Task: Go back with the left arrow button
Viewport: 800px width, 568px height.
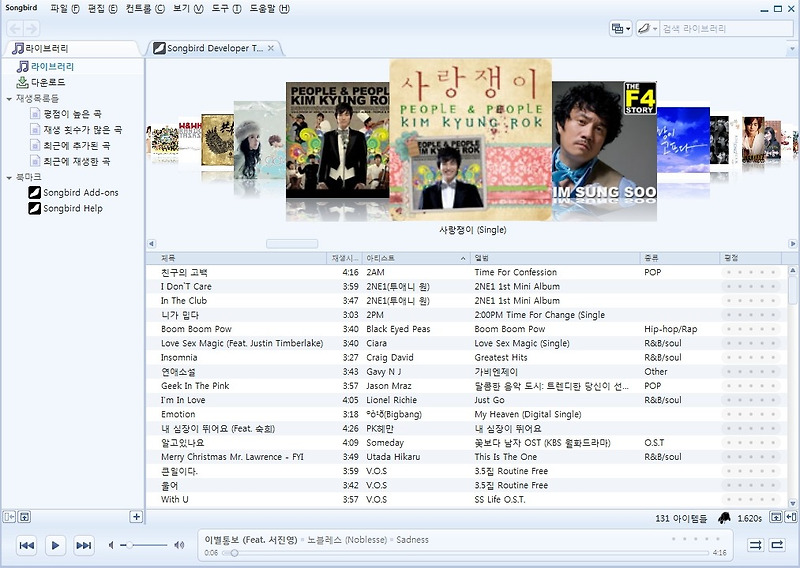Action: (x=15, y=29)
